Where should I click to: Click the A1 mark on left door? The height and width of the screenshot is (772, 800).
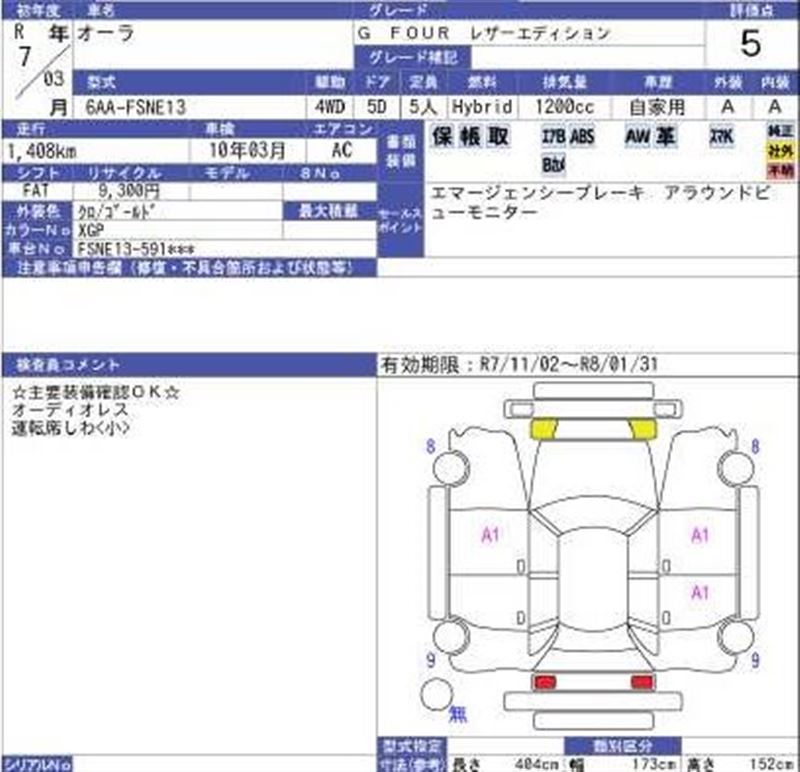tap(490, 535)
